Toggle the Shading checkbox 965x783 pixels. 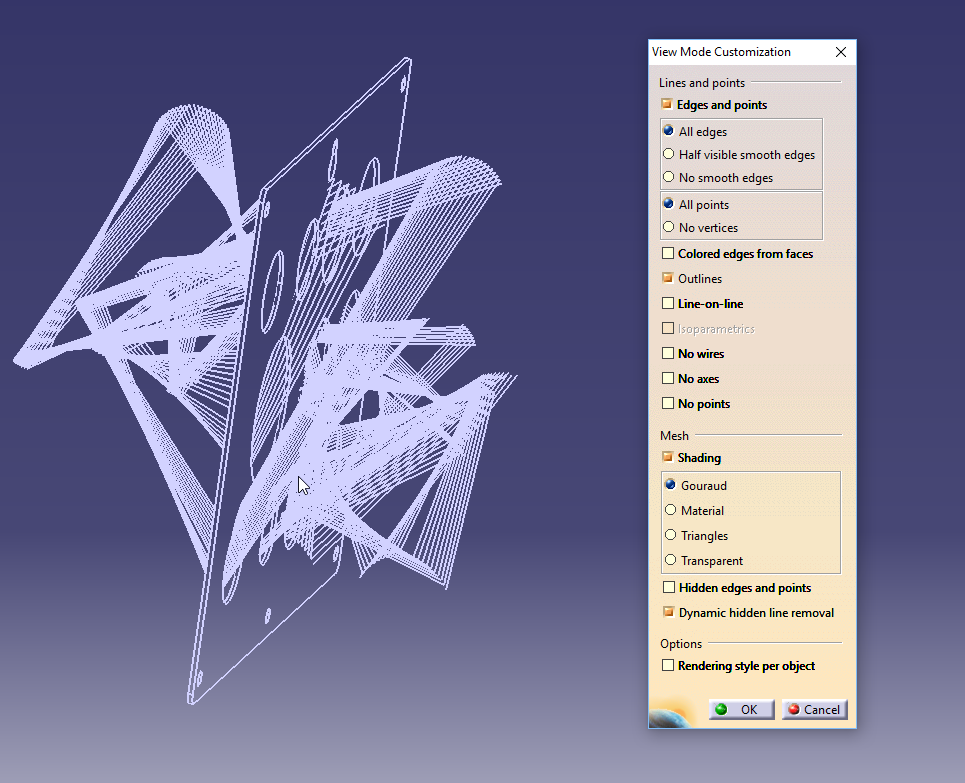coord(668,457)
